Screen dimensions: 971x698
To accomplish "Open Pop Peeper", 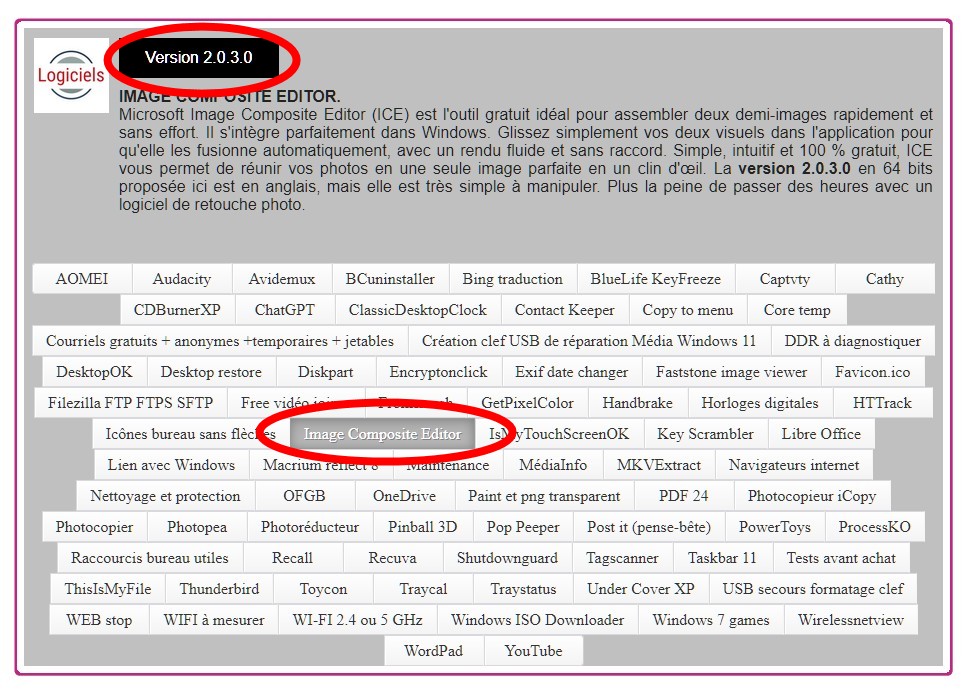I will 523,526.
